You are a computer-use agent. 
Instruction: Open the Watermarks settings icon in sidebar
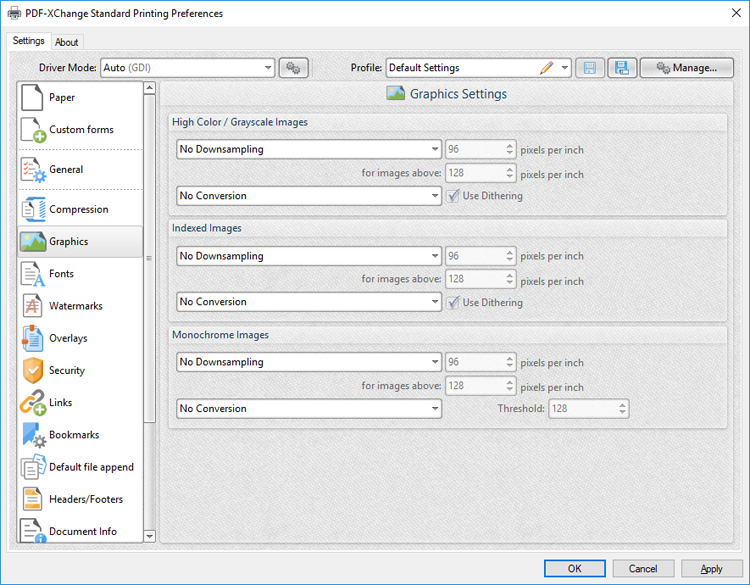pyautogui.click(x=33, y=306)
